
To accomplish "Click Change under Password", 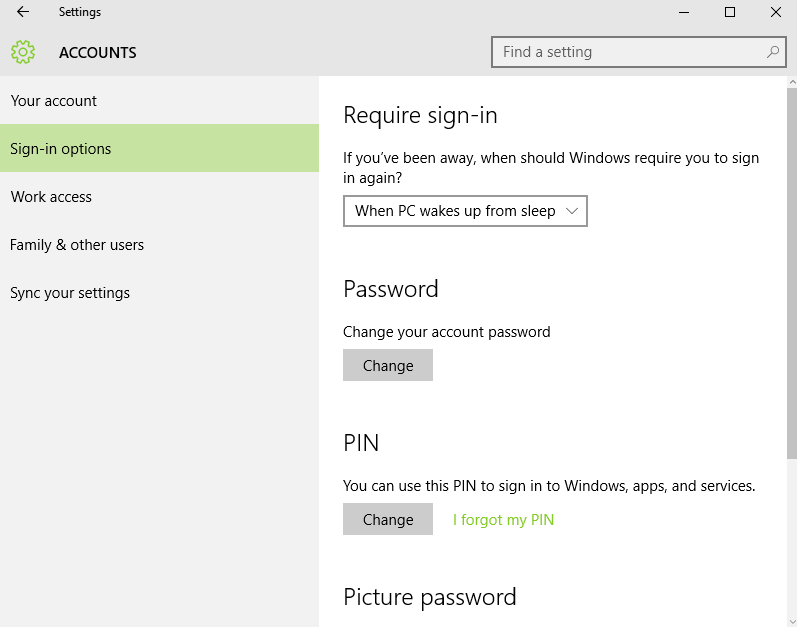I will (x=388, y=365).
